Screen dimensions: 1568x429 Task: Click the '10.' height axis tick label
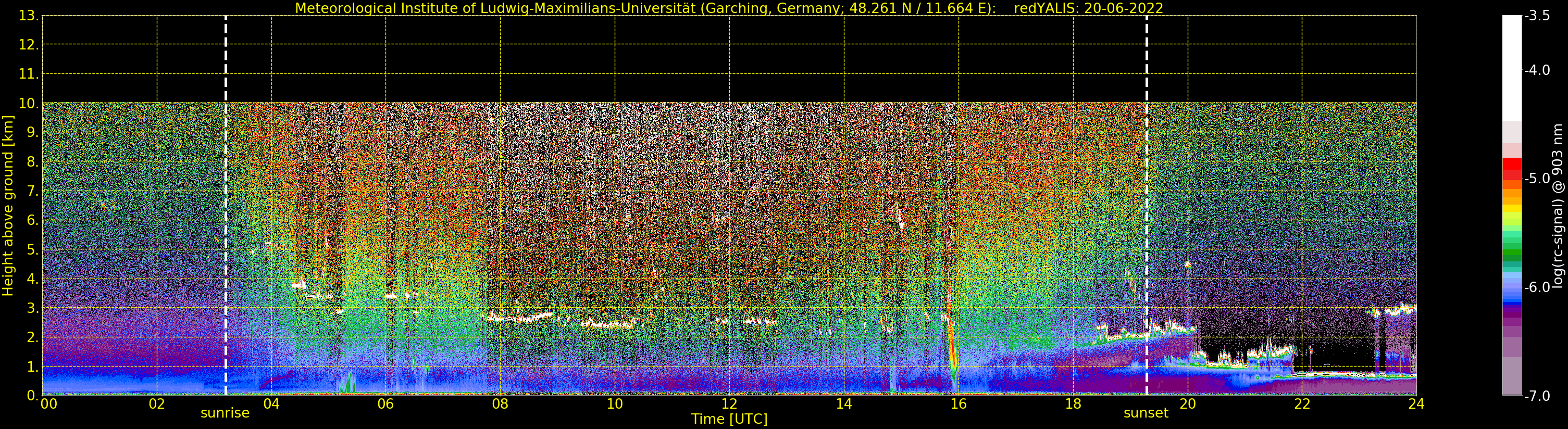29,104
